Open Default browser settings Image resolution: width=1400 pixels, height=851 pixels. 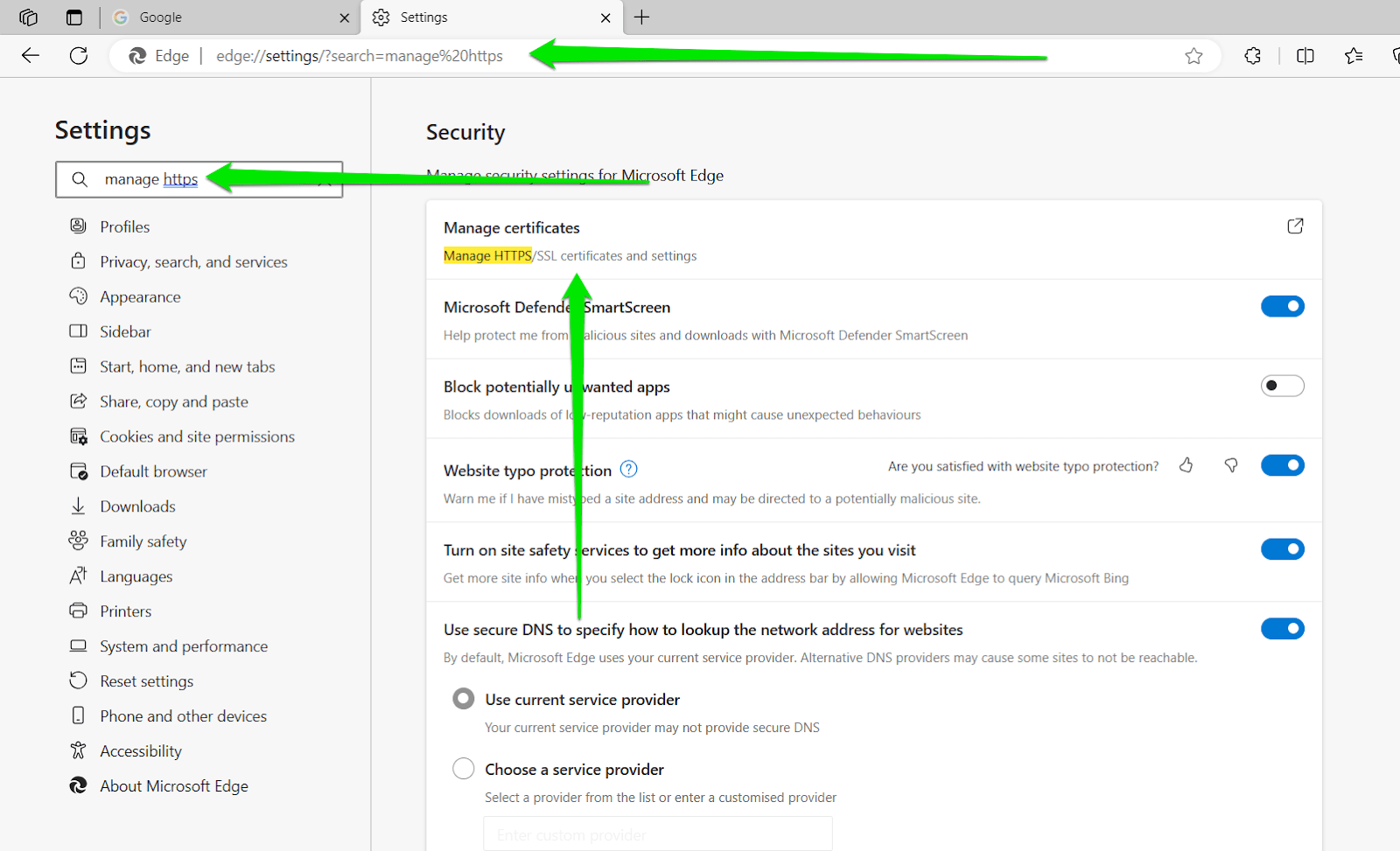[153, 471]
